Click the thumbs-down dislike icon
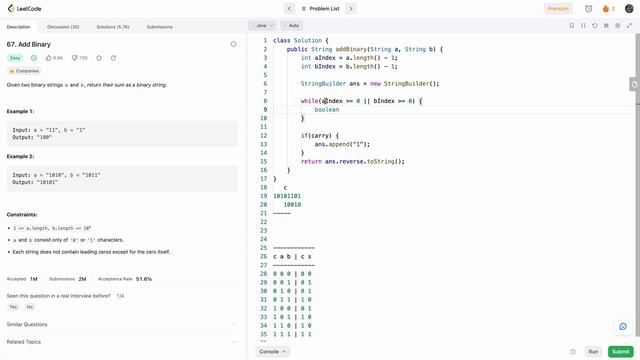 coord(74,58)
